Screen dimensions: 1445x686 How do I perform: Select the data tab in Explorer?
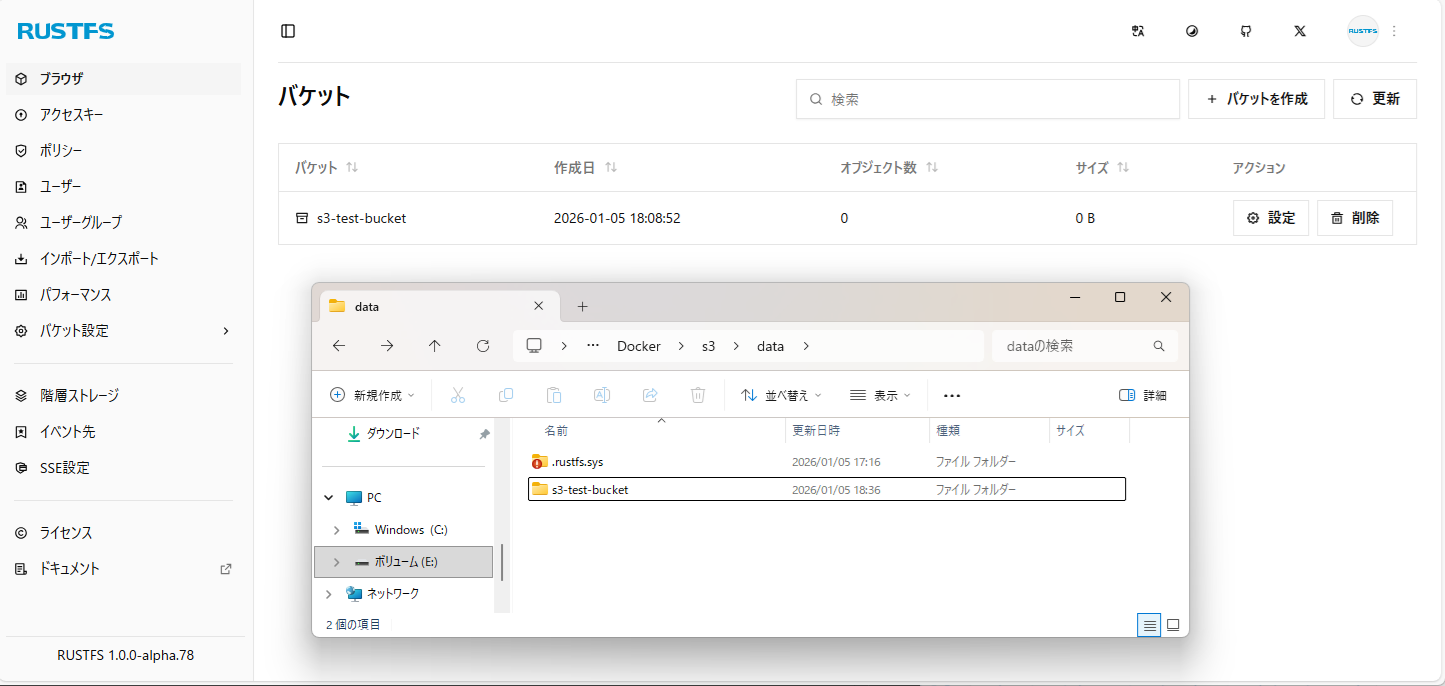430,306
